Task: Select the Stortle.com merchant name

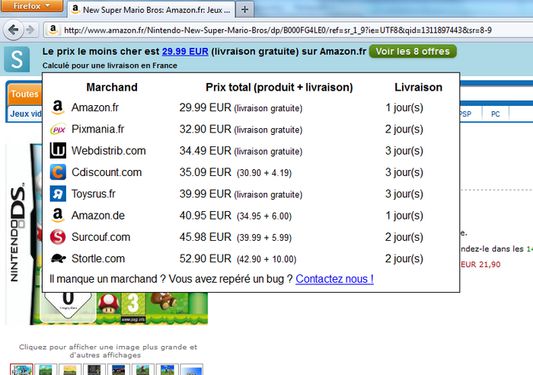Action: pos(98,259)
